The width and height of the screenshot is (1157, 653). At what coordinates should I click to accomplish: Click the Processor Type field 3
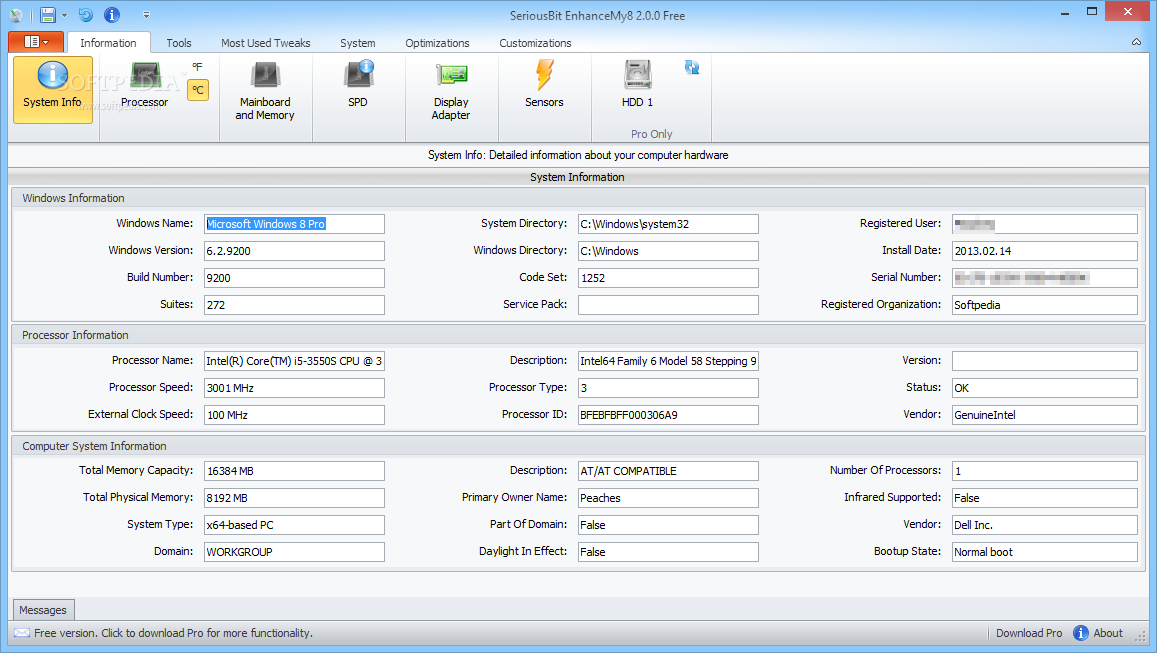point(668,387)
